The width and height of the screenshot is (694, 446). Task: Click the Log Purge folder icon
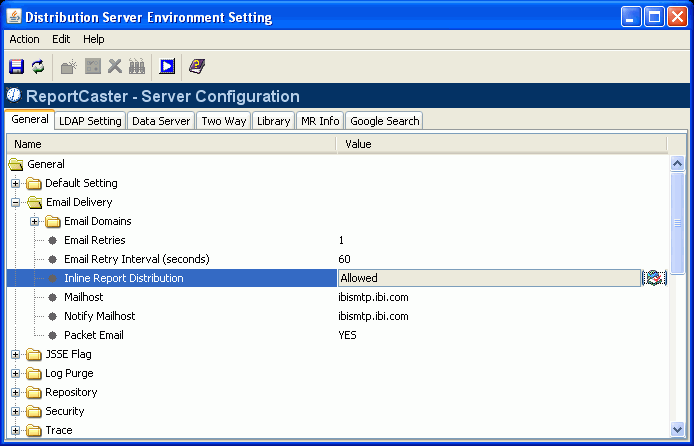tap(34, 373)
